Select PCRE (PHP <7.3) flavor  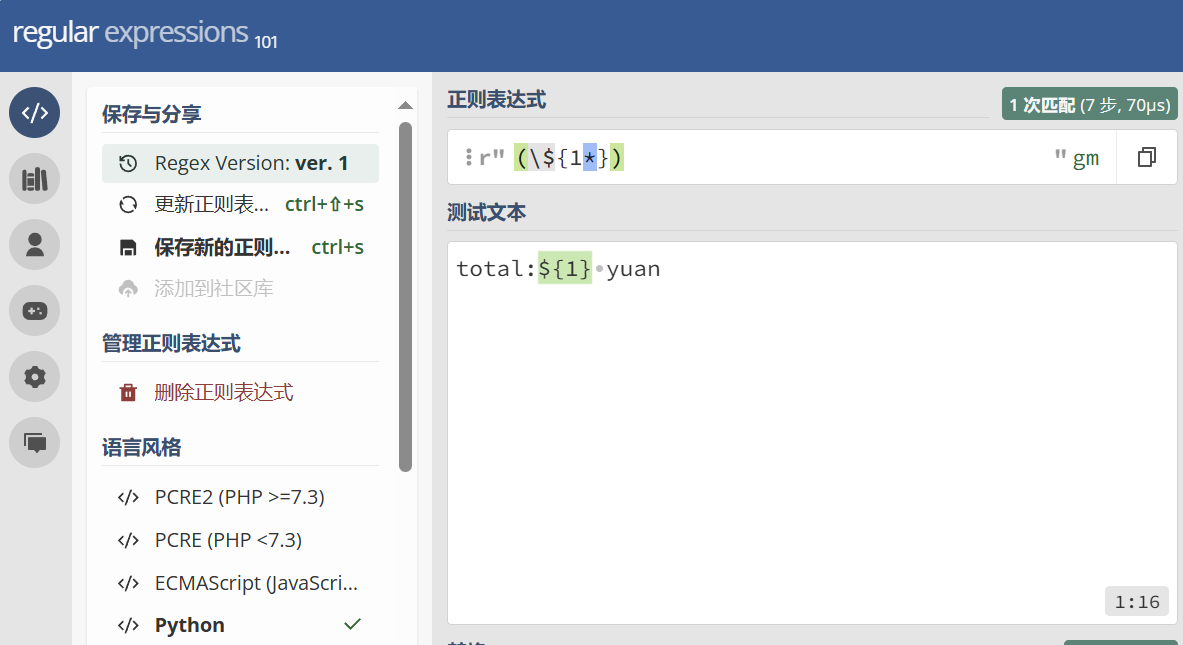[228, 540]
